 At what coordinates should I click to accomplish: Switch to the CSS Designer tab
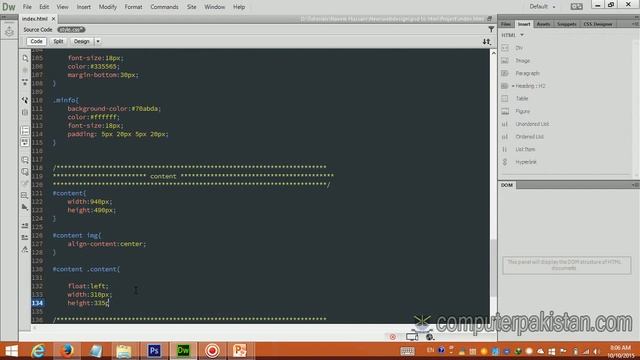(x=598, y=24)
